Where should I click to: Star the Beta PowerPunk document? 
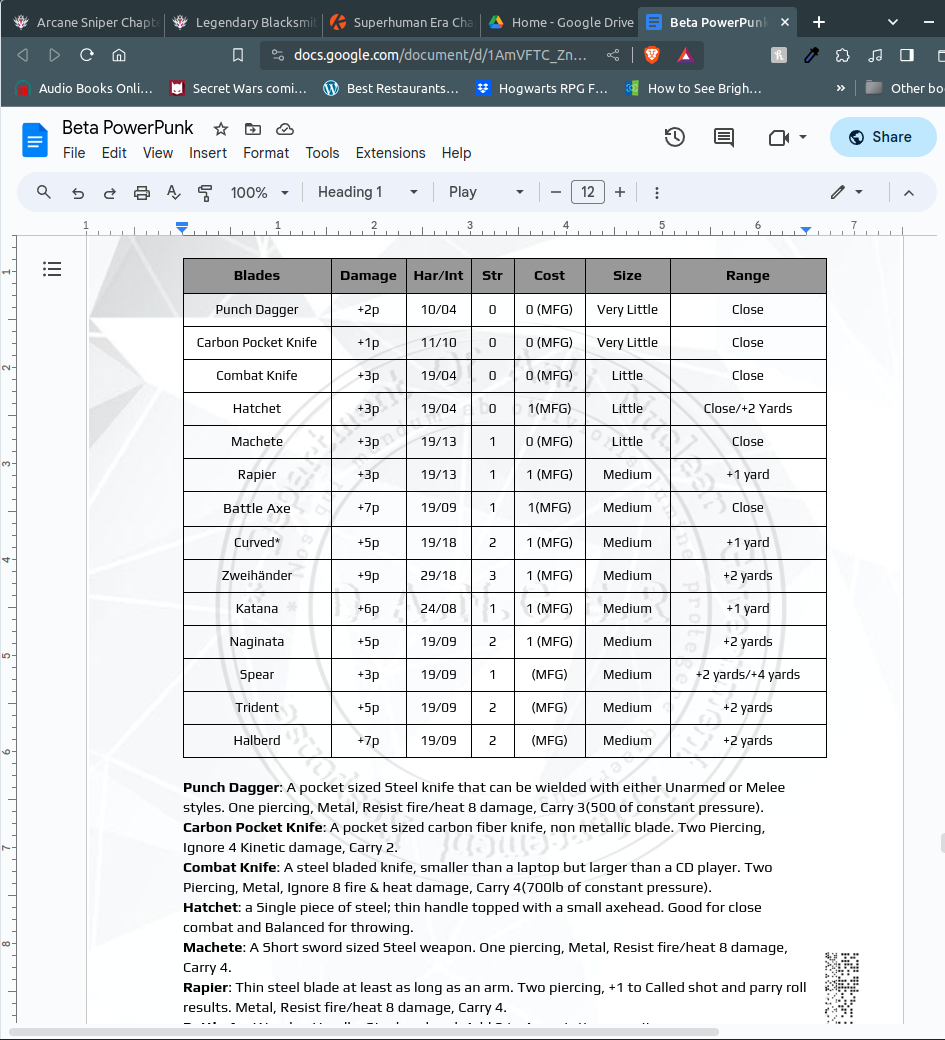[221, 129]
